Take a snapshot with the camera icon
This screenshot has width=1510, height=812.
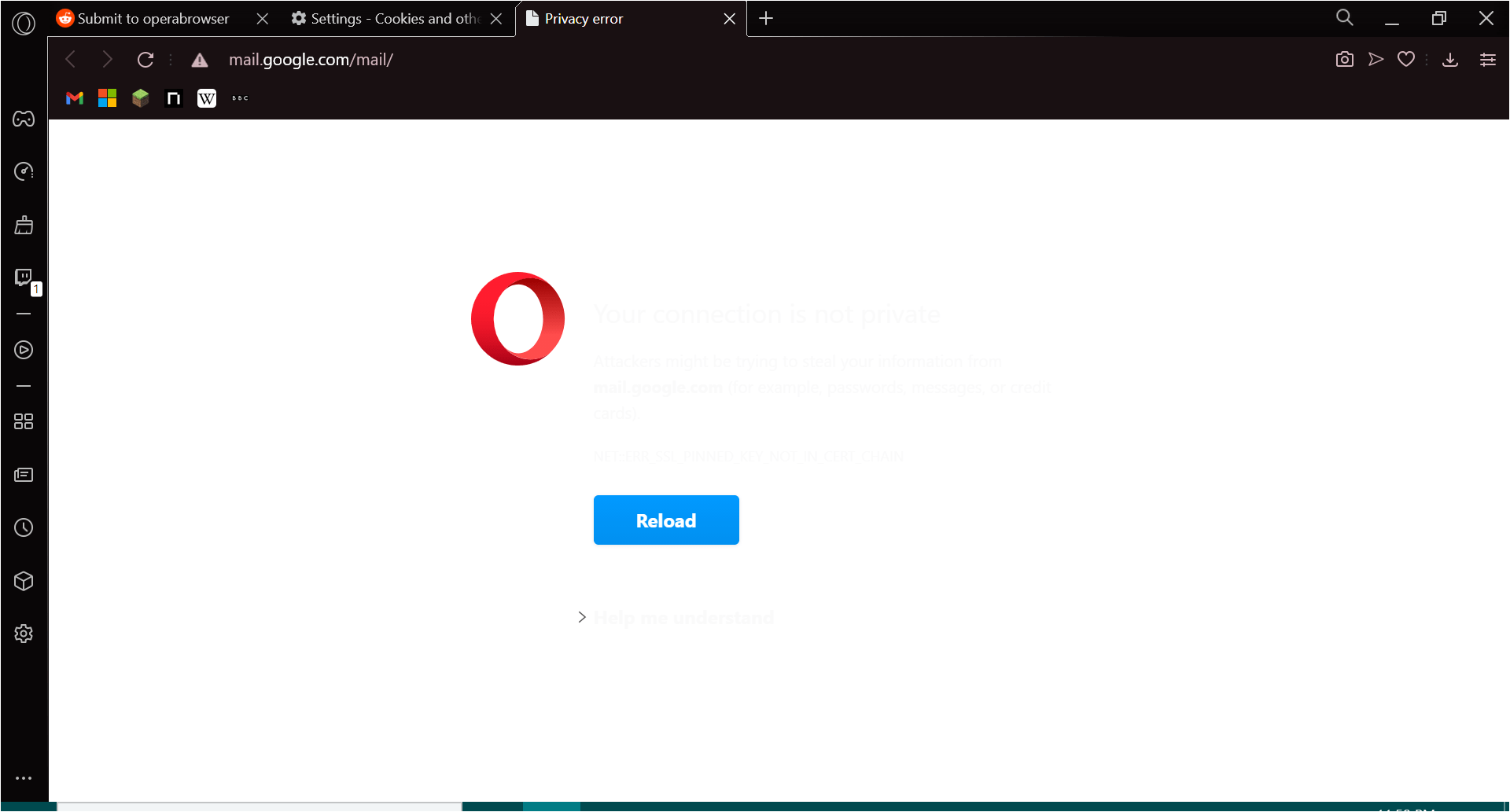[1345, 59]
